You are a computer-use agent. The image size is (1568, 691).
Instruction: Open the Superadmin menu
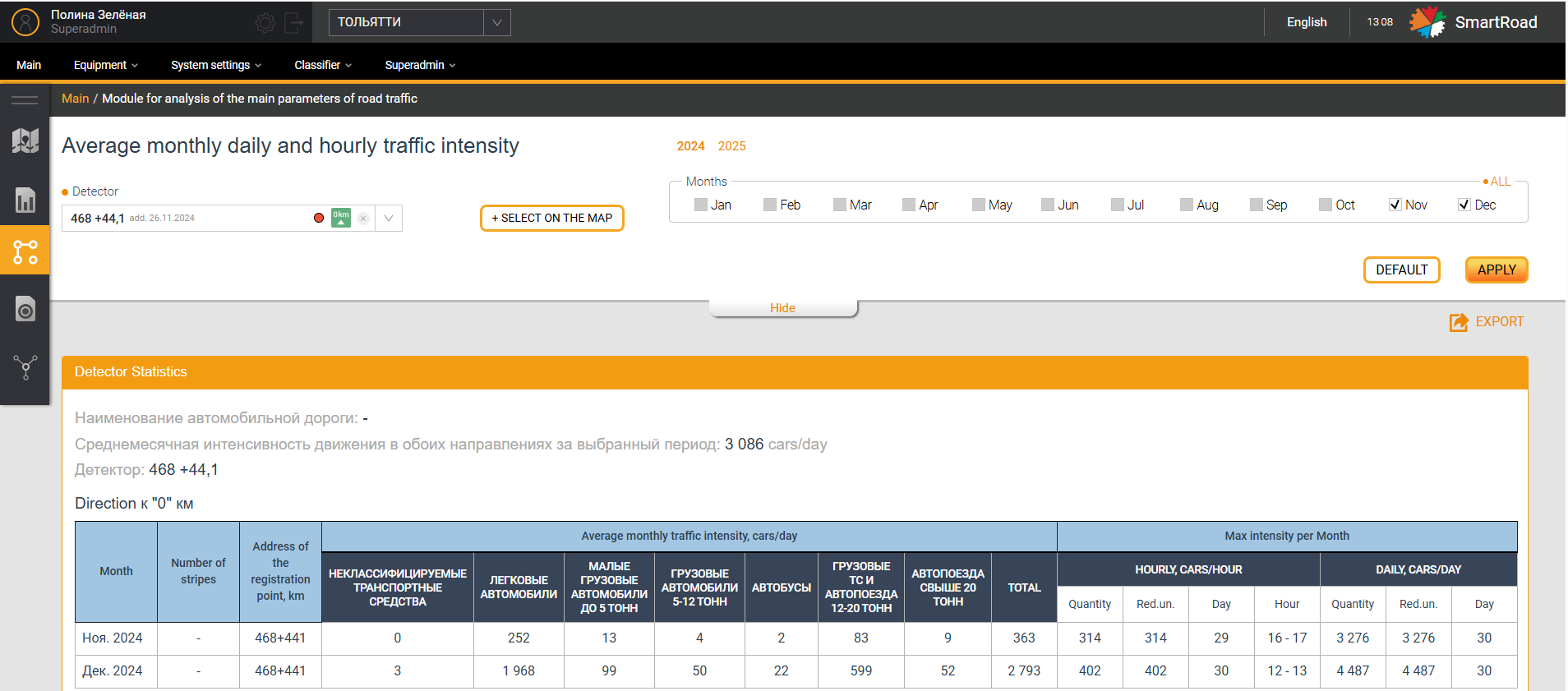(x=420, y=65)
